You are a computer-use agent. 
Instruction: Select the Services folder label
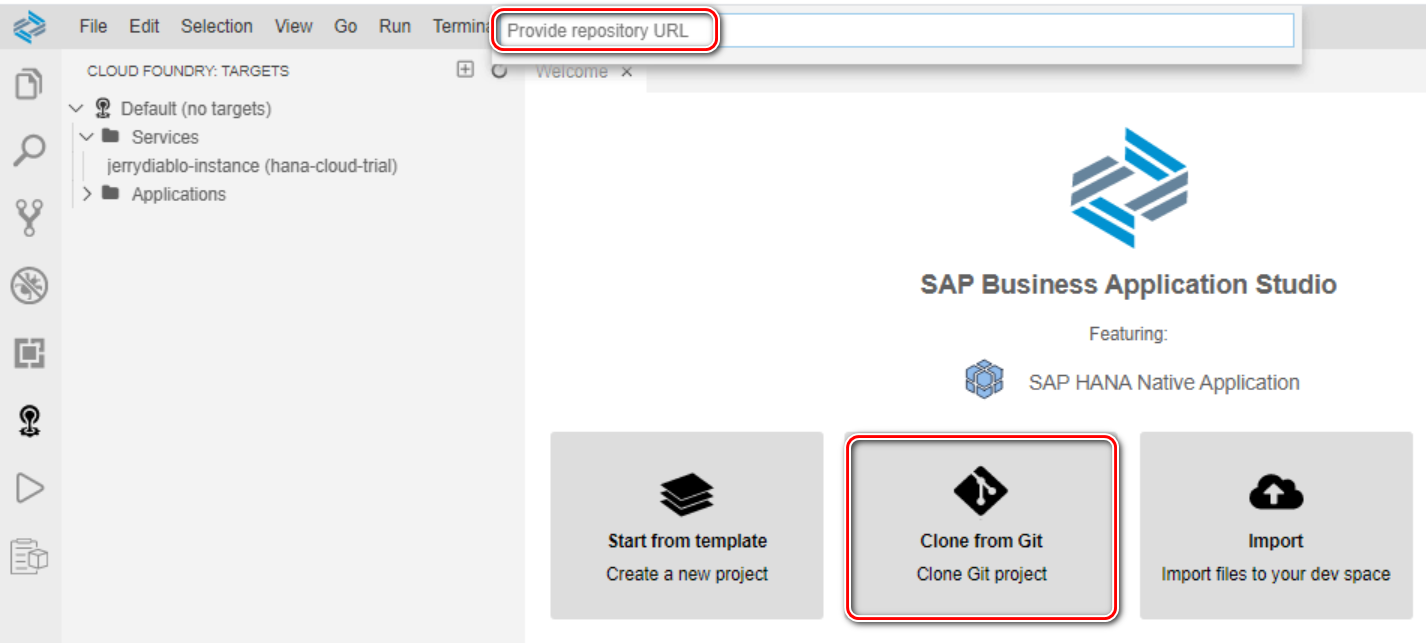click(x=165, y=137)
